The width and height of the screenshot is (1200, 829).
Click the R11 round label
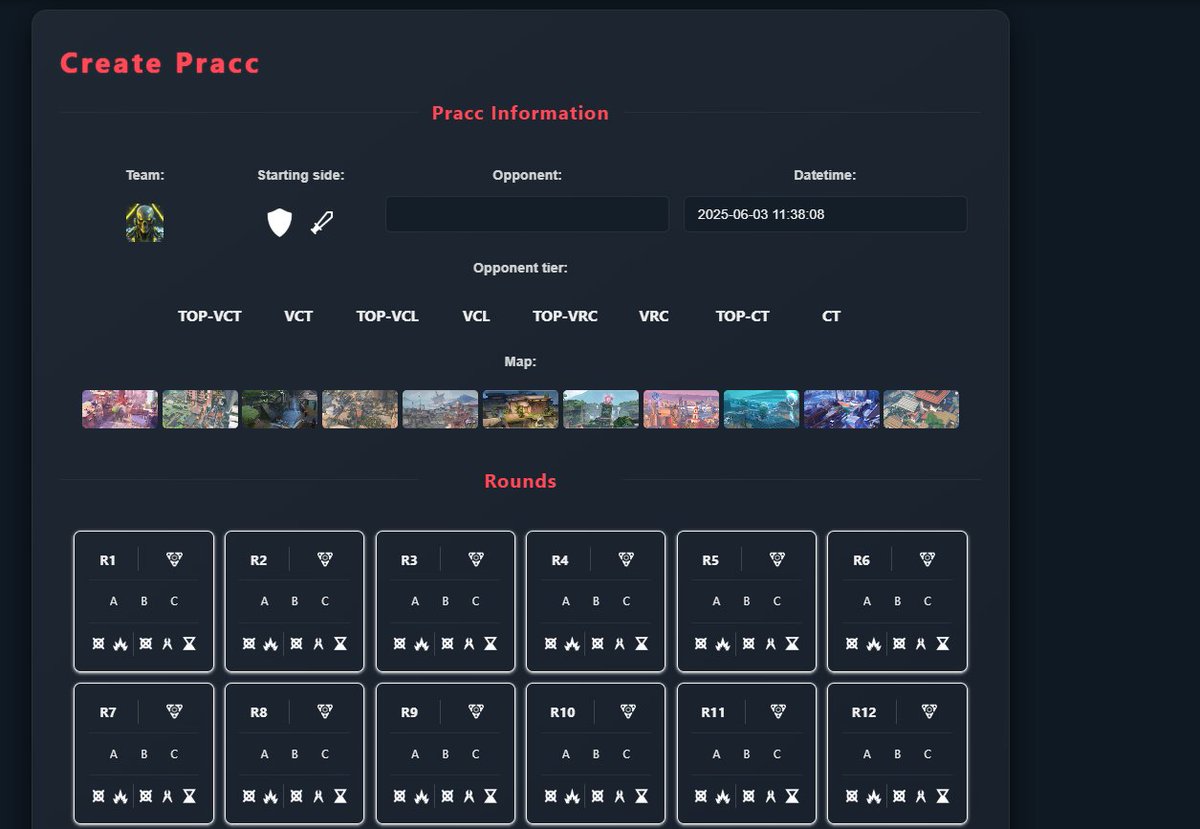(713, 712)
